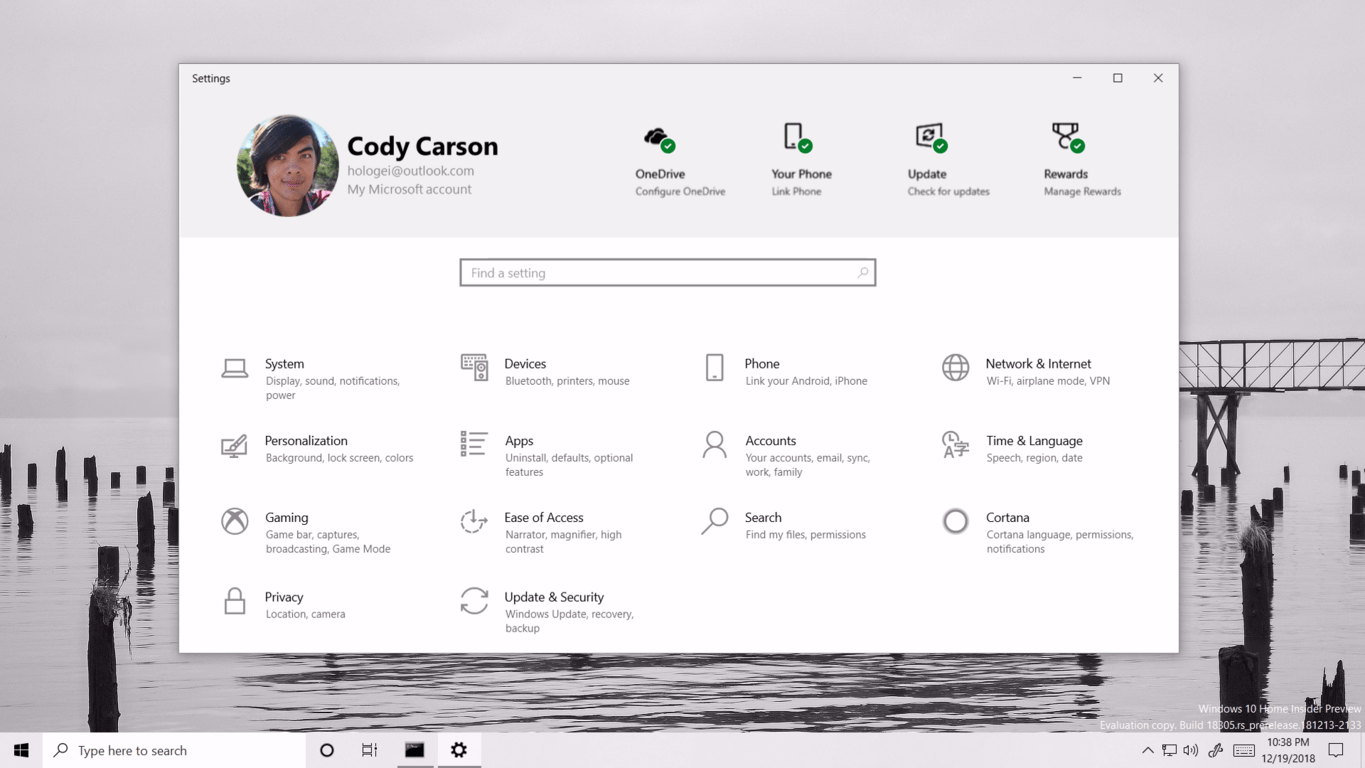Open the volume control in system tray
Screen dimensions: 1365x768
pos(1190,750)
